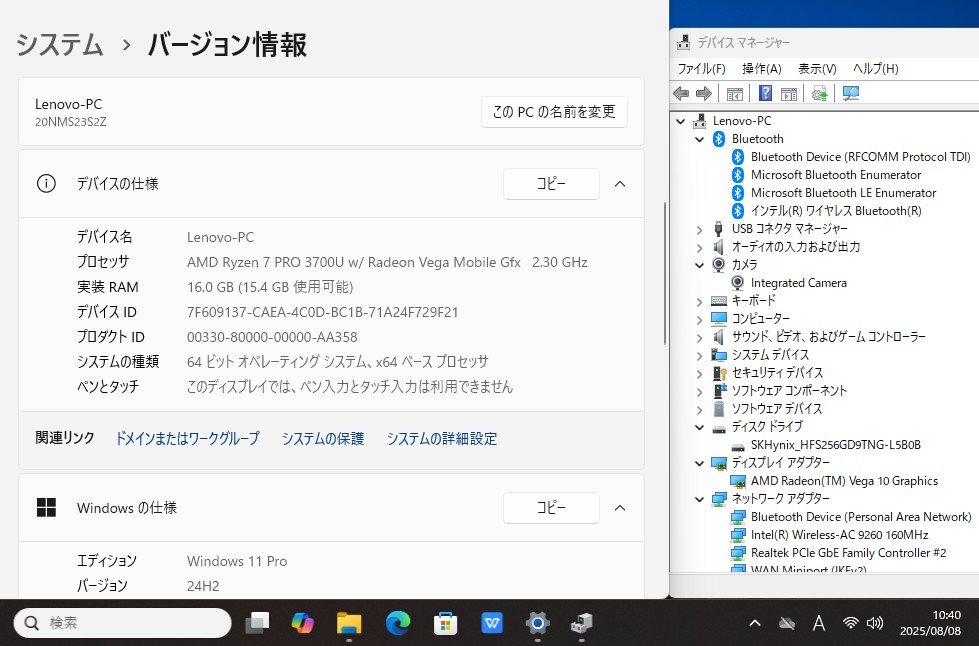
Task: Expand システム デバイス category
Action: tap(699, 356)
